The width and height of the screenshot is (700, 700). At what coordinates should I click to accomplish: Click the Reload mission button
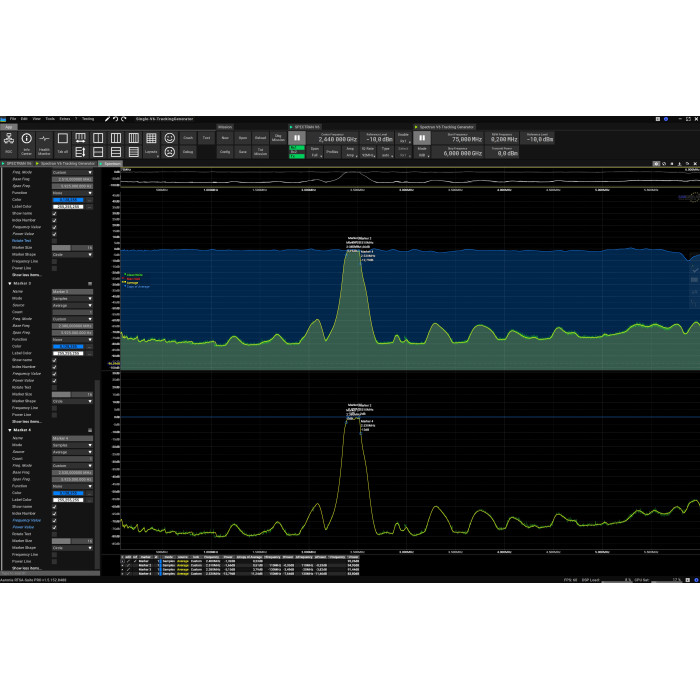click(260, 138)
